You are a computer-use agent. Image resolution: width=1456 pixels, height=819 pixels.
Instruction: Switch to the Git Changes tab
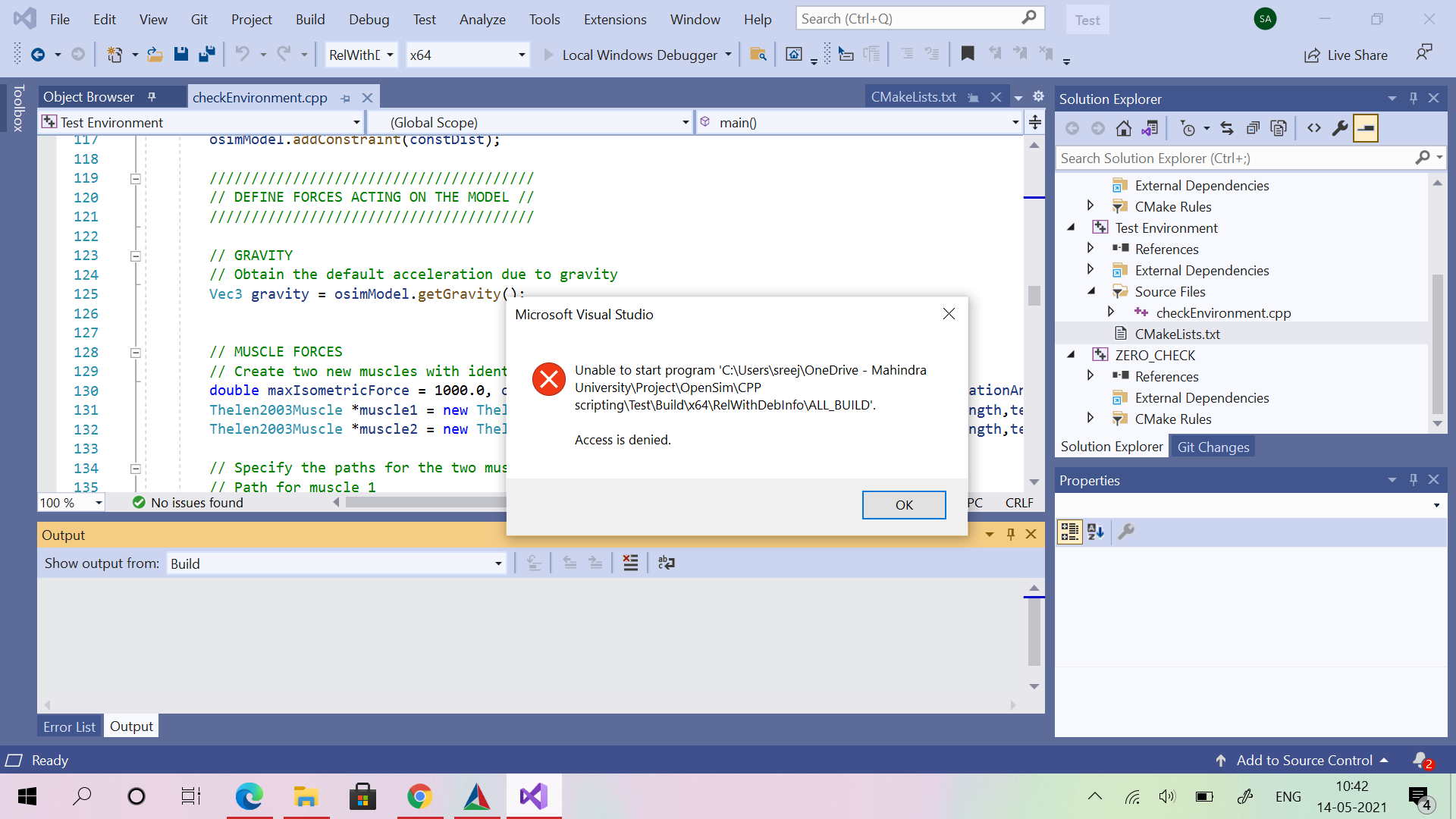[1213, 447]
